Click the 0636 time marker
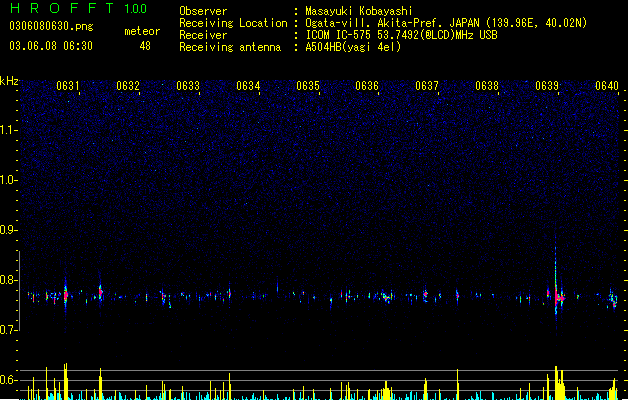The height and width of the screenshot is (400, 629). pos(367,86)
